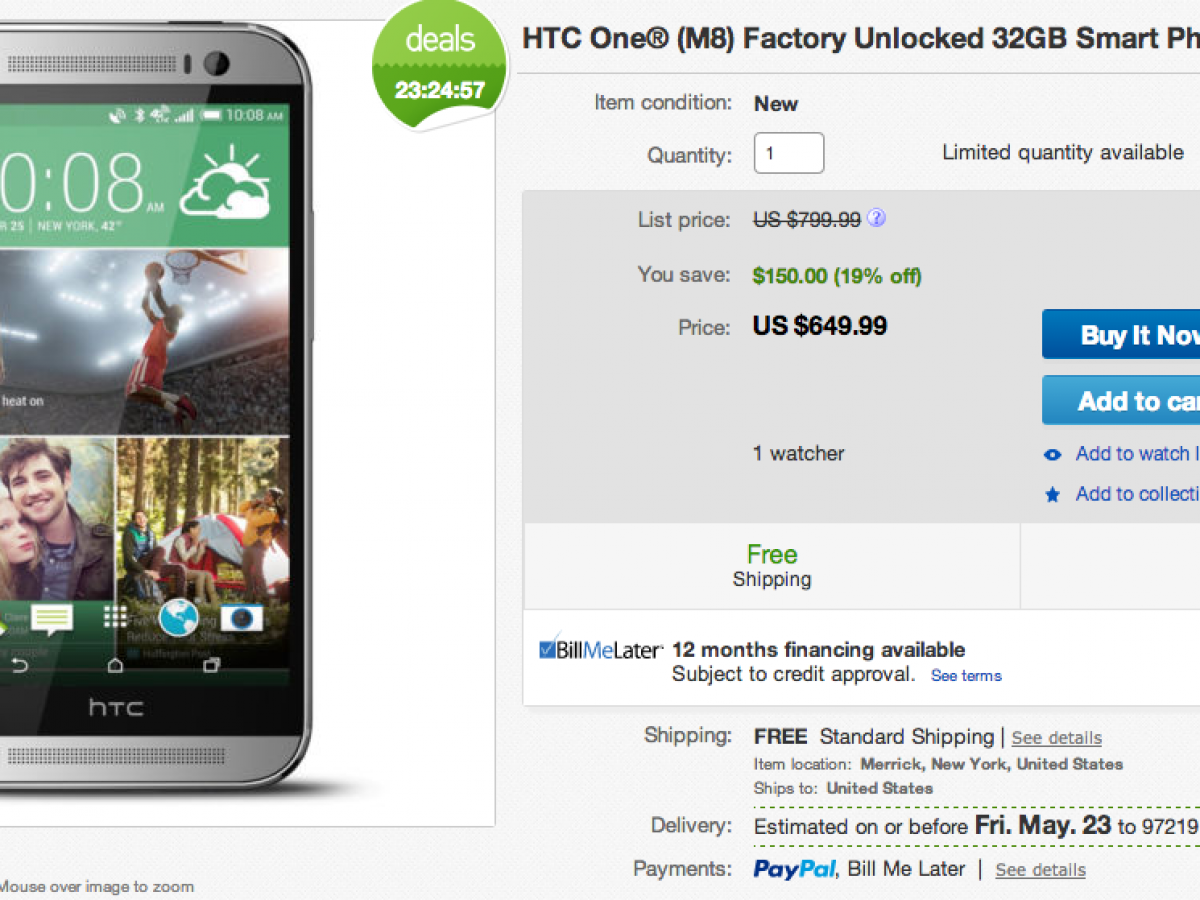Click the eye icon for watch list

tap(1052, 455)
